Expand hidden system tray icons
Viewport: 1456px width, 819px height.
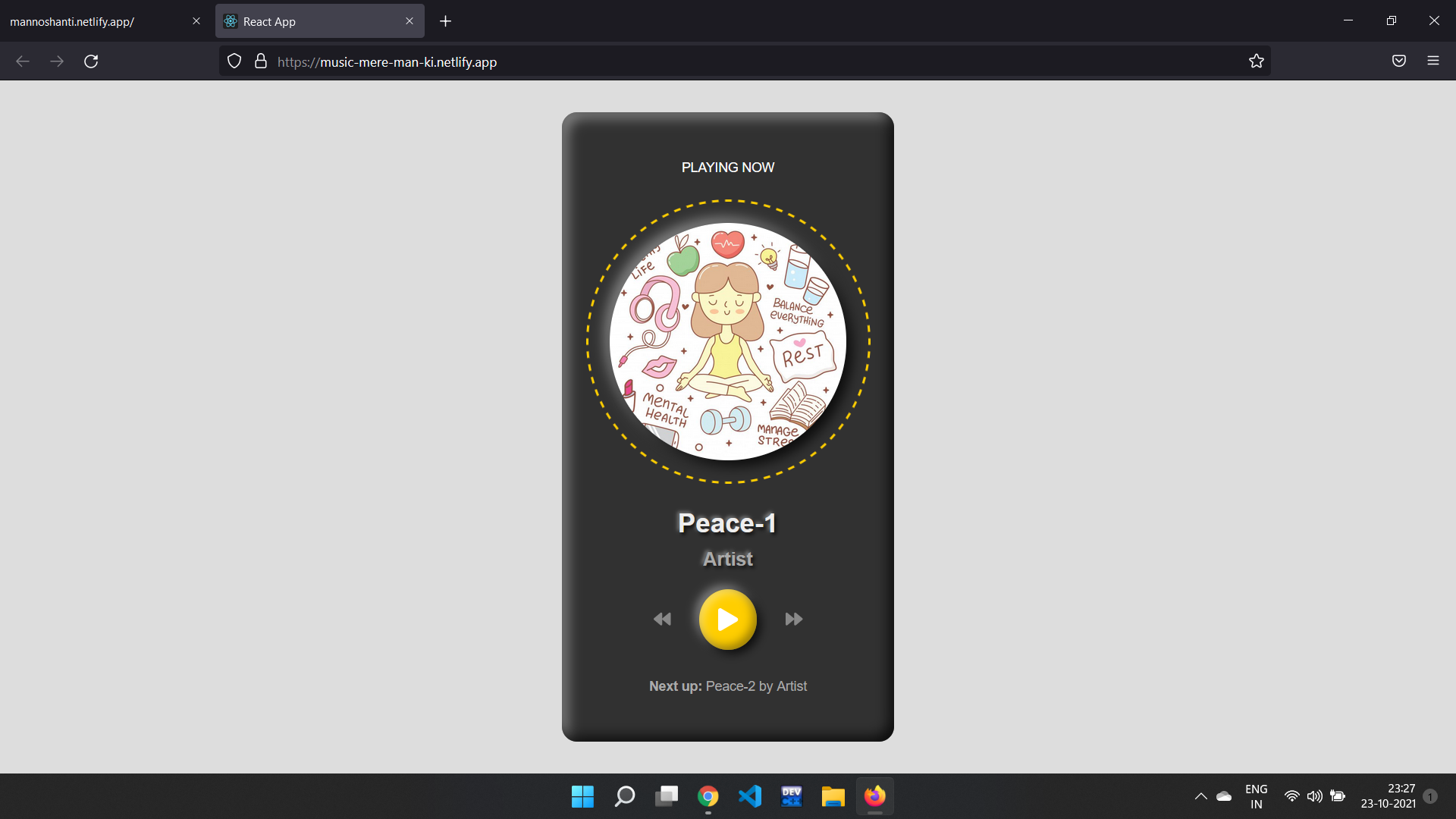click(1200, 796)
